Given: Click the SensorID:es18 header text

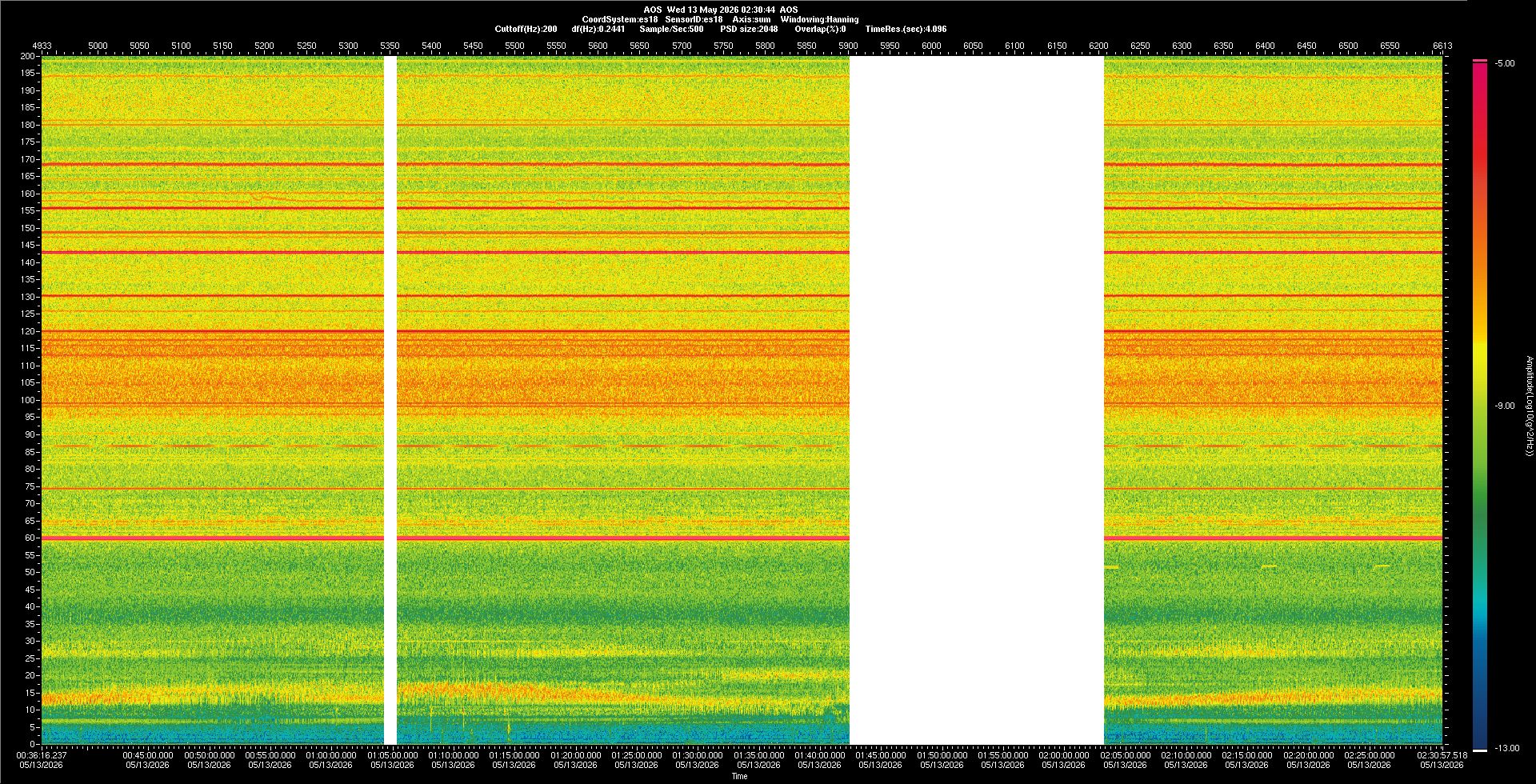Looking at the screenshot, I should click(694, 19).
